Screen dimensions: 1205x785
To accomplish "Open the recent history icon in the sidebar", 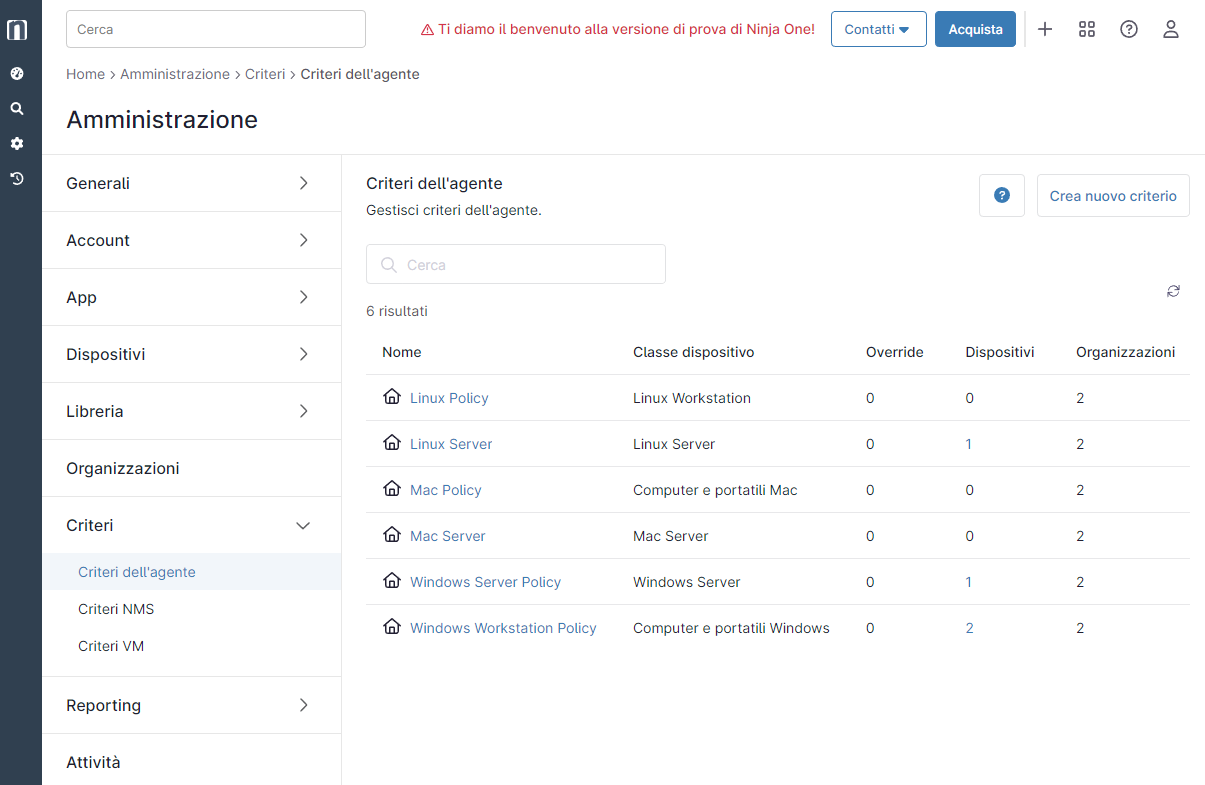I will click(x=17, y=179).
